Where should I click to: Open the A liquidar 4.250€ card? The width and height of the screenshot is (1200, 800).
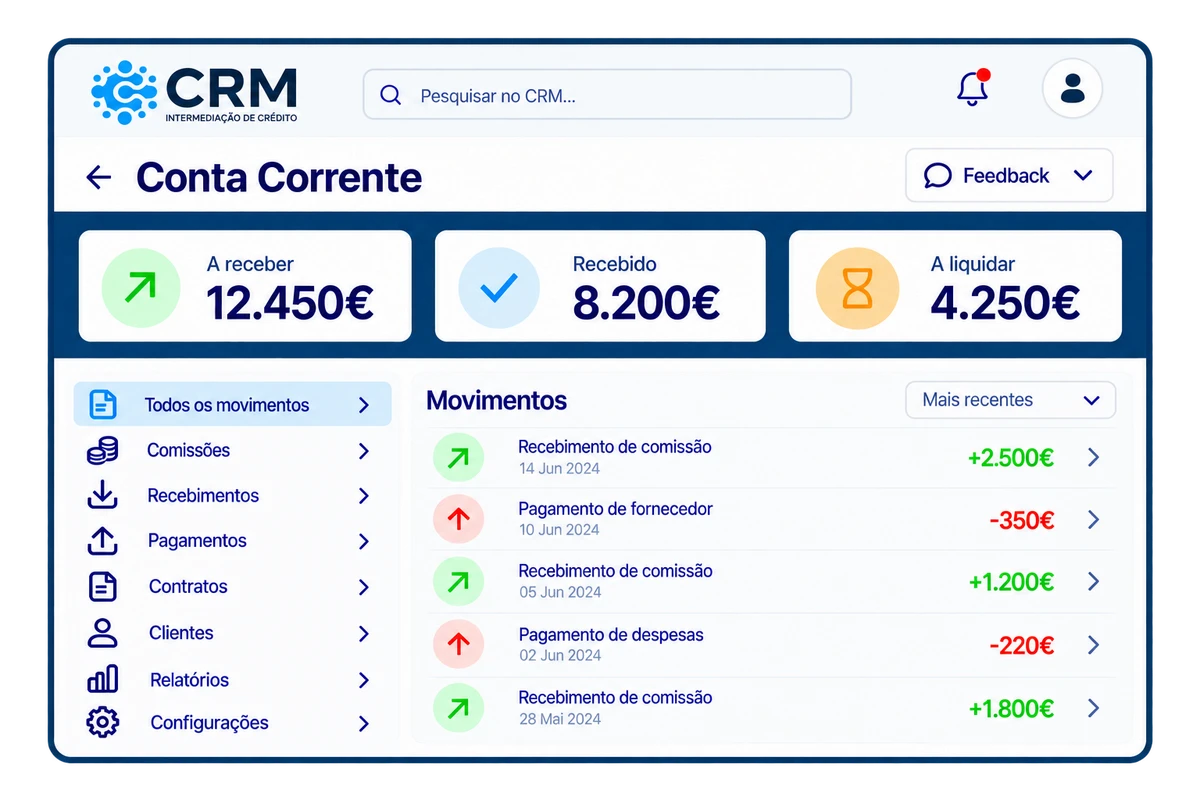955,286
